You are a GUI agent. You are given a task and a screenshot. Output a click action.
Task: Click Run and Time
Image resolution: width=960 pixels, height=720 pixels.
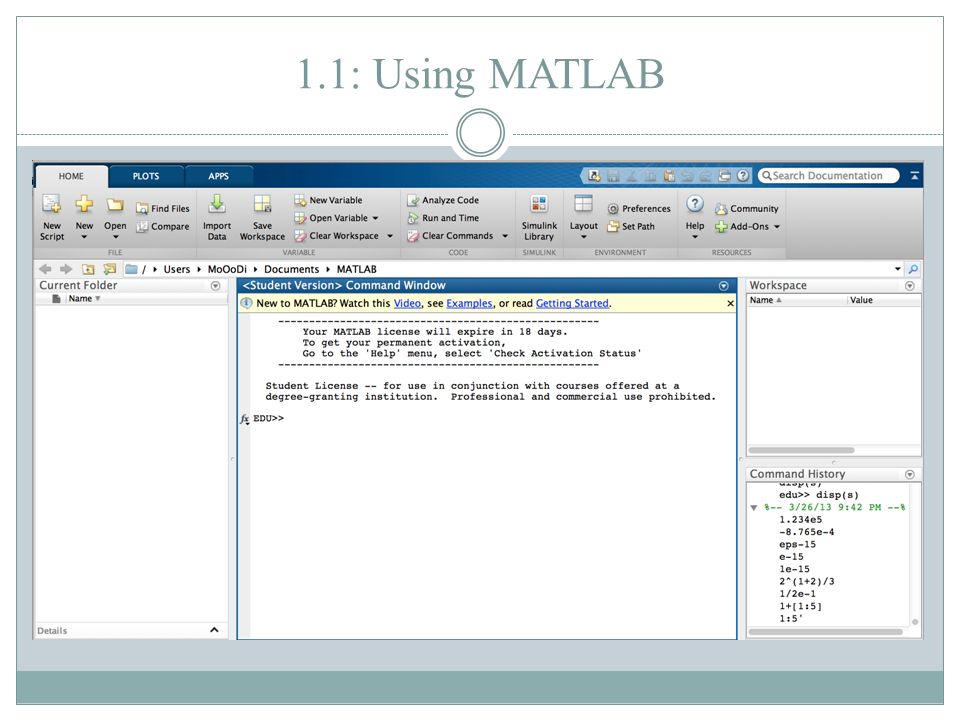[443, 218]
